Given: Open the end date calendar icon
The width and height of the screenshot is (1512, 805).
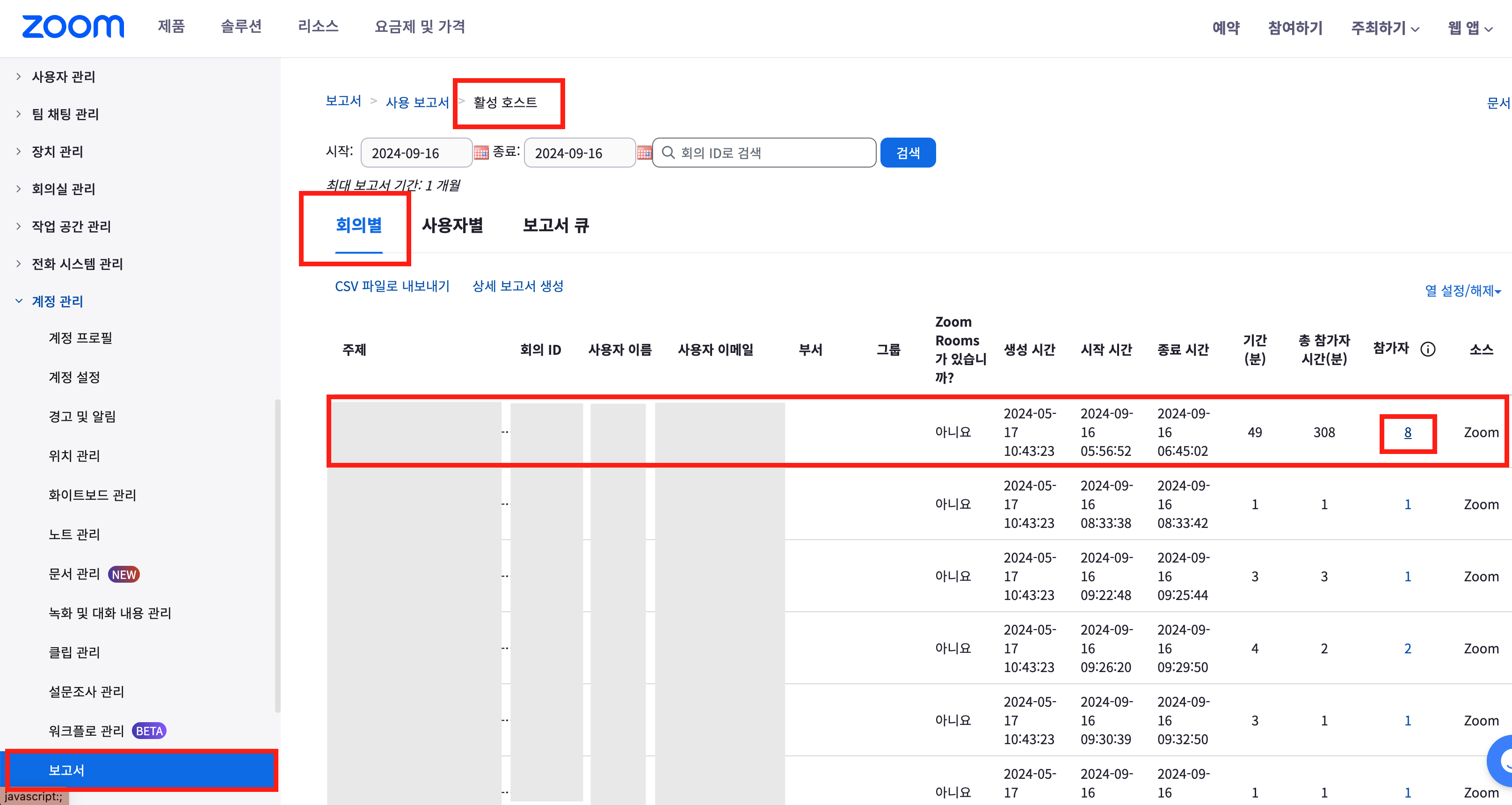Looking at the screenshot, I should point(644,153).
